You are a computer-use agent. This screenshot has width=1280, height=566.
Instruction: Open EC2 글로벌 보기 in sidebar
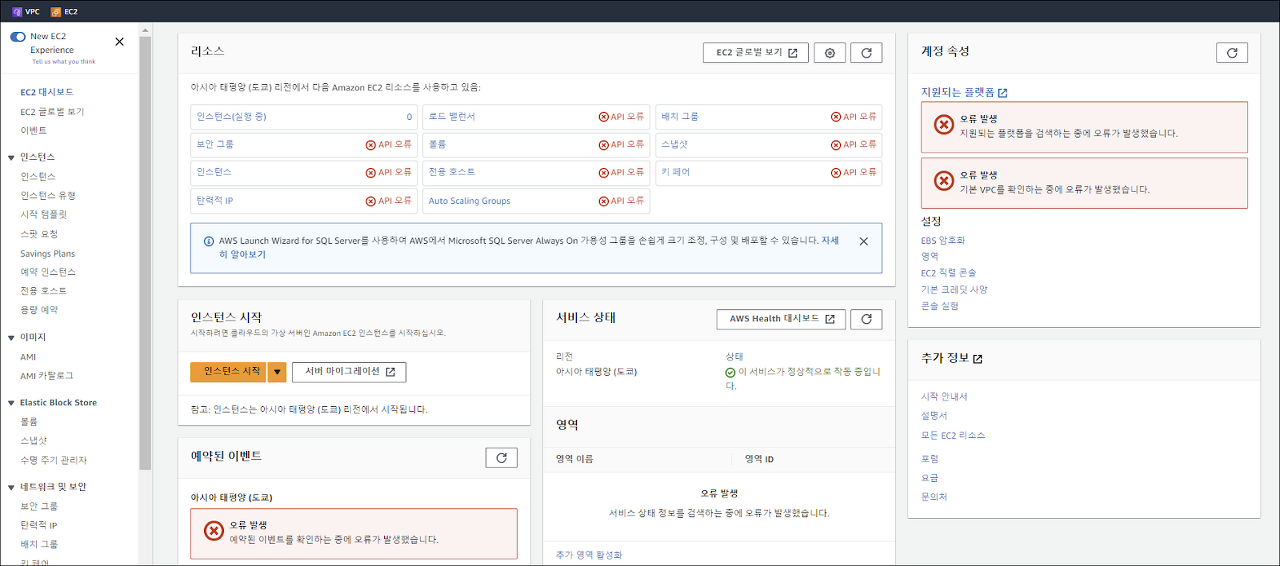(x=52, y=111)
